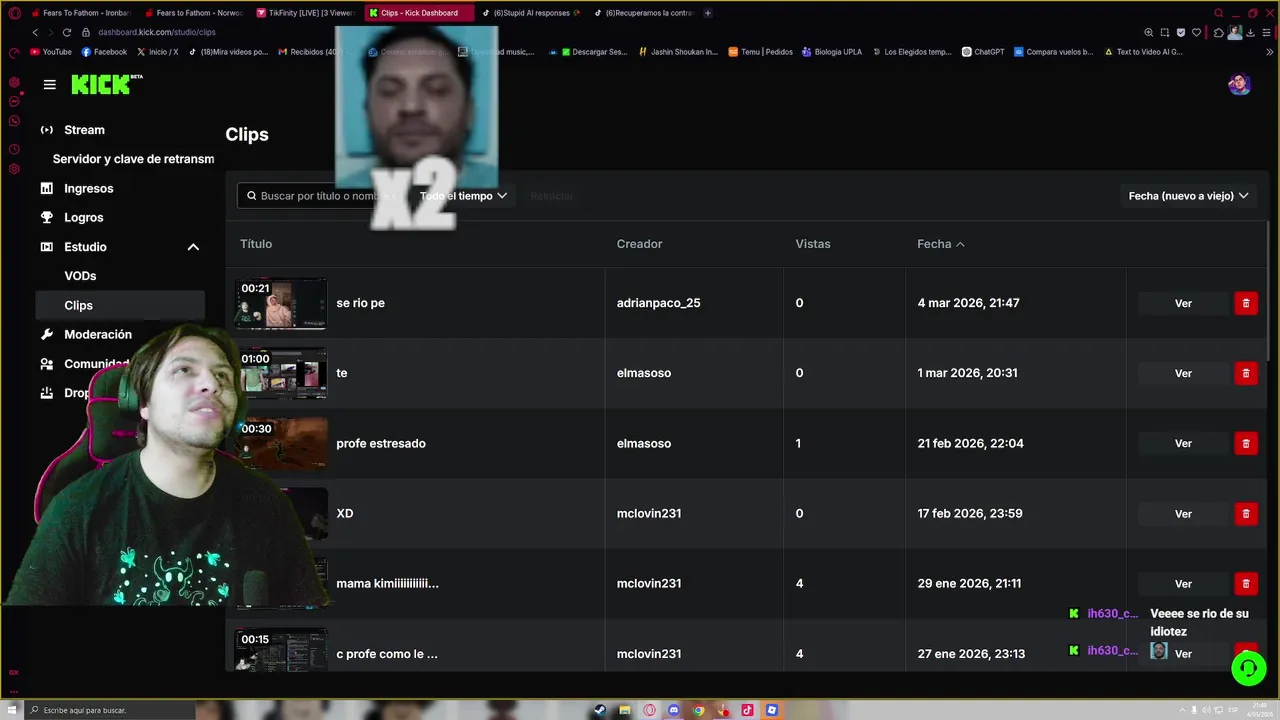This screenshot has height=720, width=1280.
Task: Click the Windows taskbar search box
Action: (110, 710)
